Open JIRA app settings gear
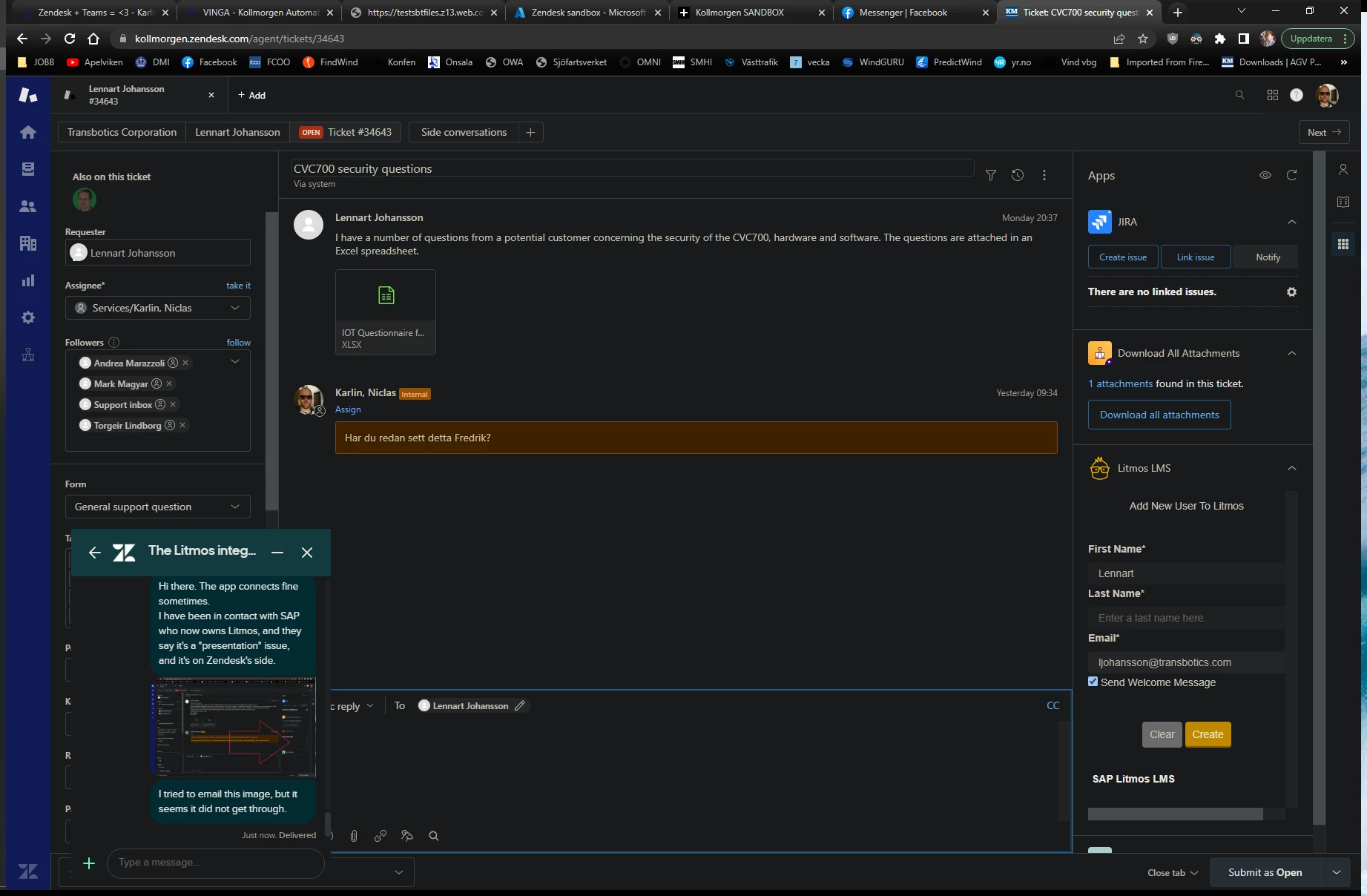Screen dimensions: 1367x896 point(1291,292)
